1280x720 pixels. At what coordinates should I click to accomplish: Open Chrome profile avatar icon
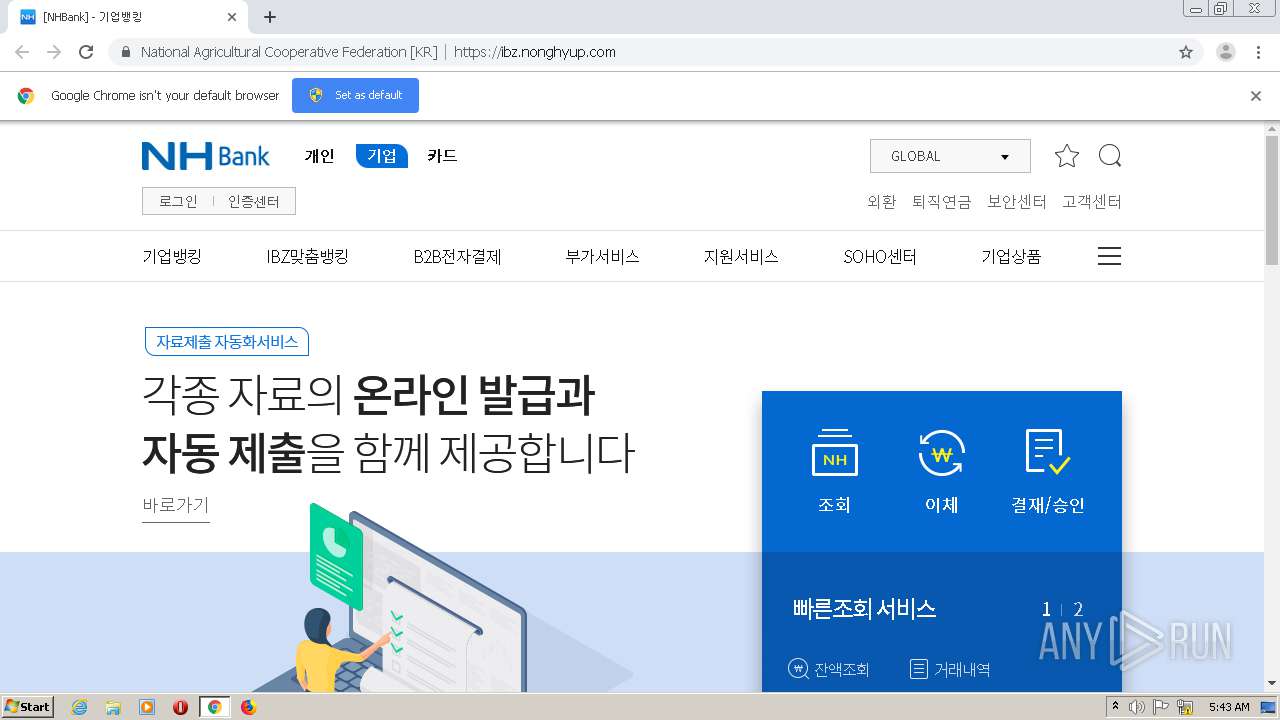coord(1226,52)
